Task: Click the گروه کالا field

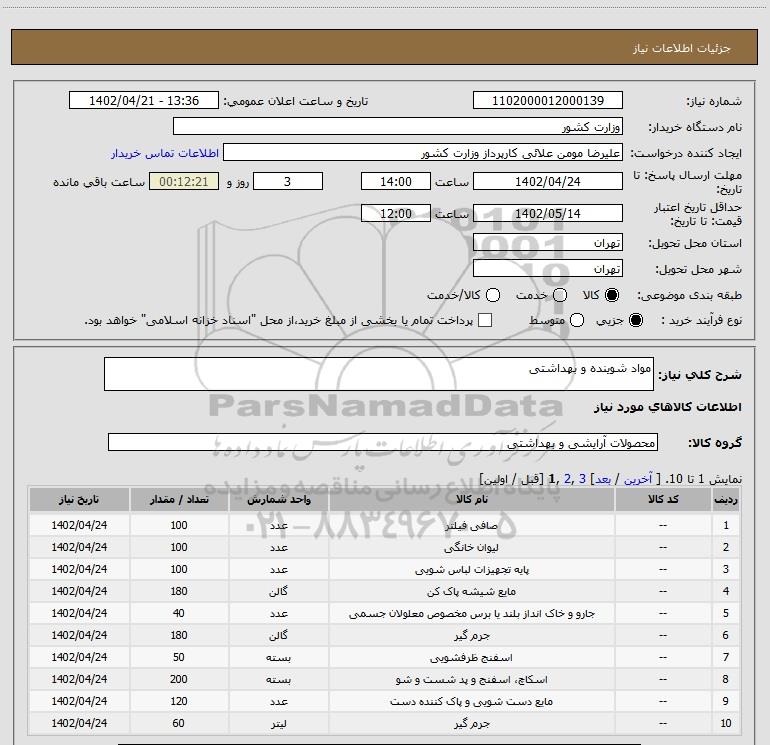Action: (x=383, y=442)
